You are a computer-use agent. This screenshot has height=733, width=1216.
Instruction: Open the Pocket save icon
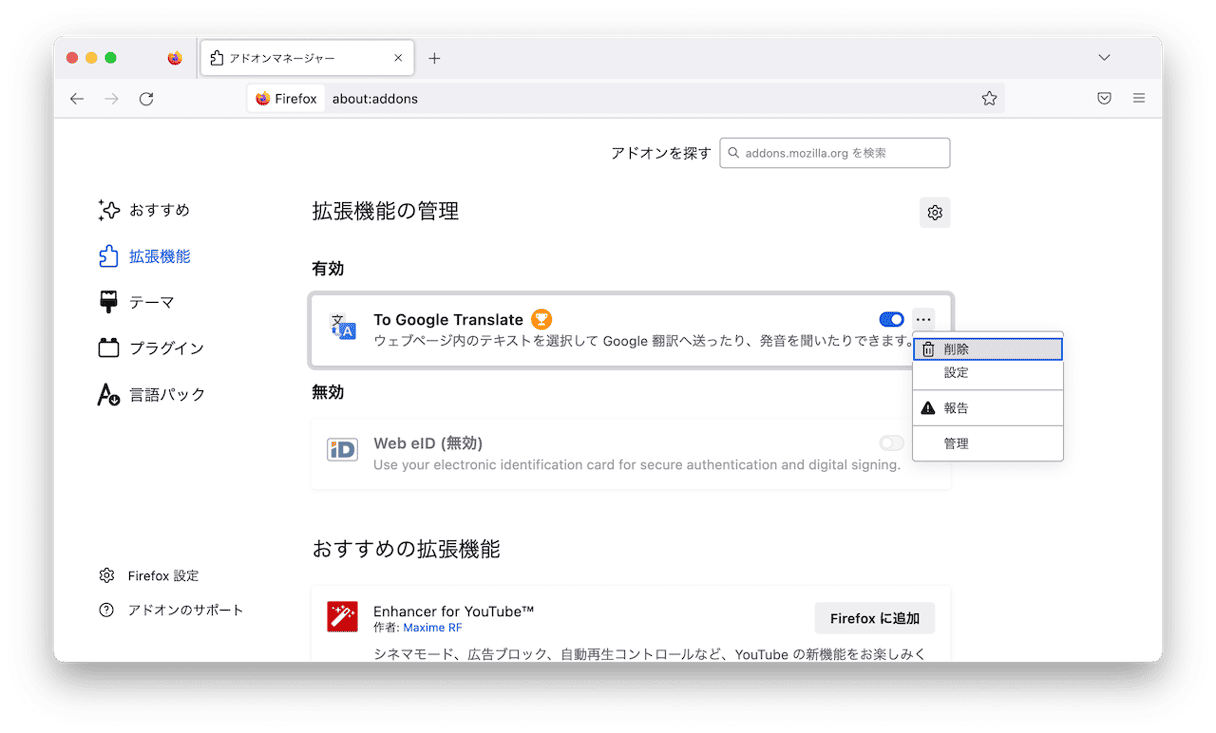(x=1104, y=98)
